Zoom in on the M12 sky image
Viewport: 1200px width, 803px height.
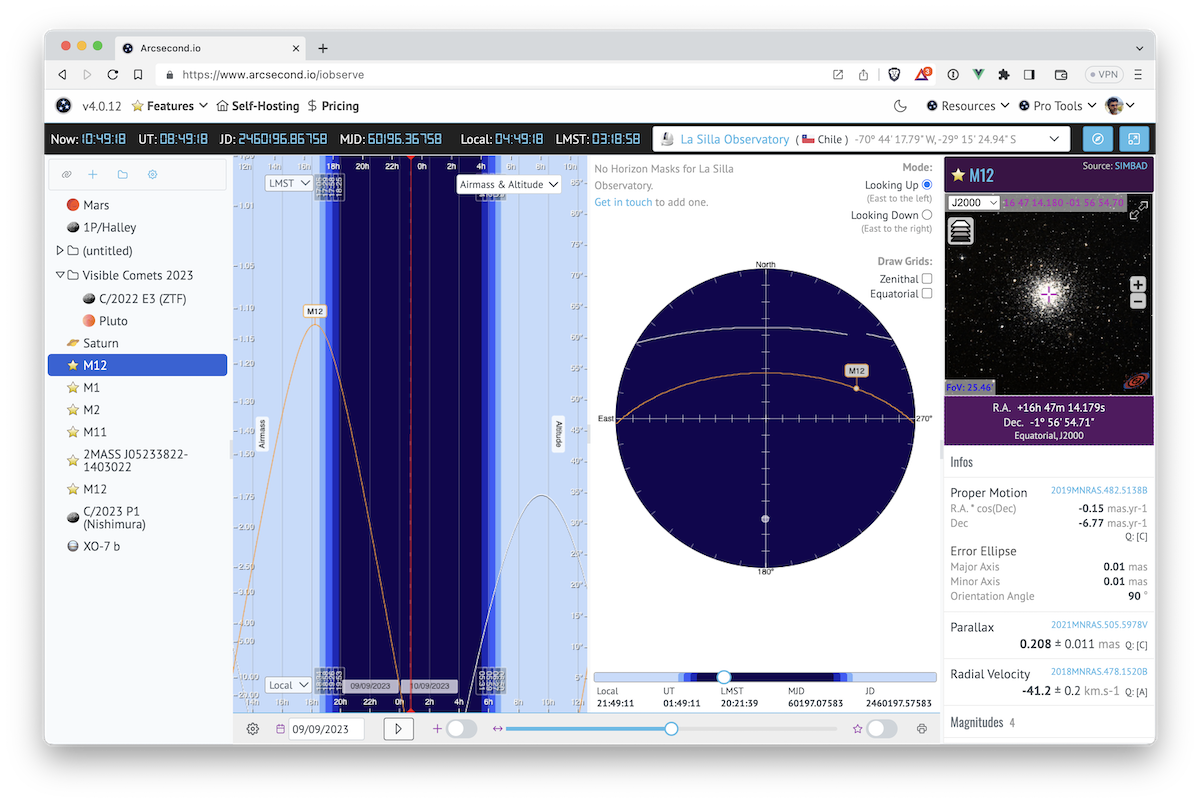pos(1137,285)
